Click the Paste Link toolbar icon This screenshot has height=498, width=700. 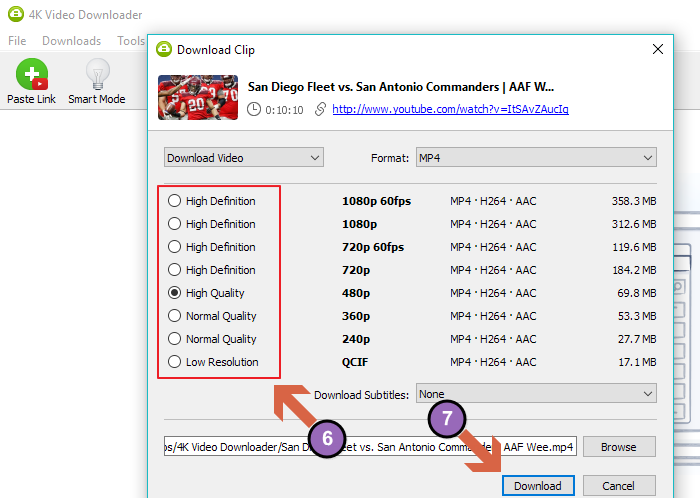pyautogui.click(x=31, y=75)
